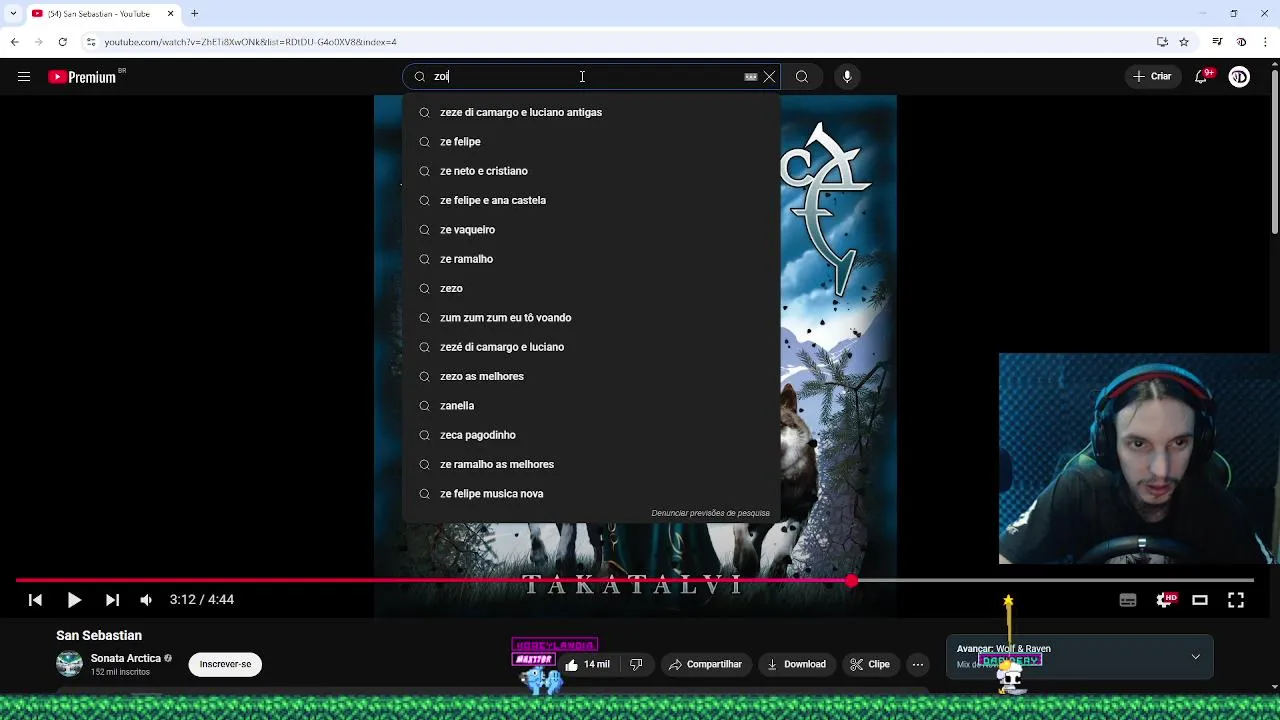Viewport: 1280px width, 720px height.
Task: Open YouTube account avatar menu
Action: (1239, 77)
